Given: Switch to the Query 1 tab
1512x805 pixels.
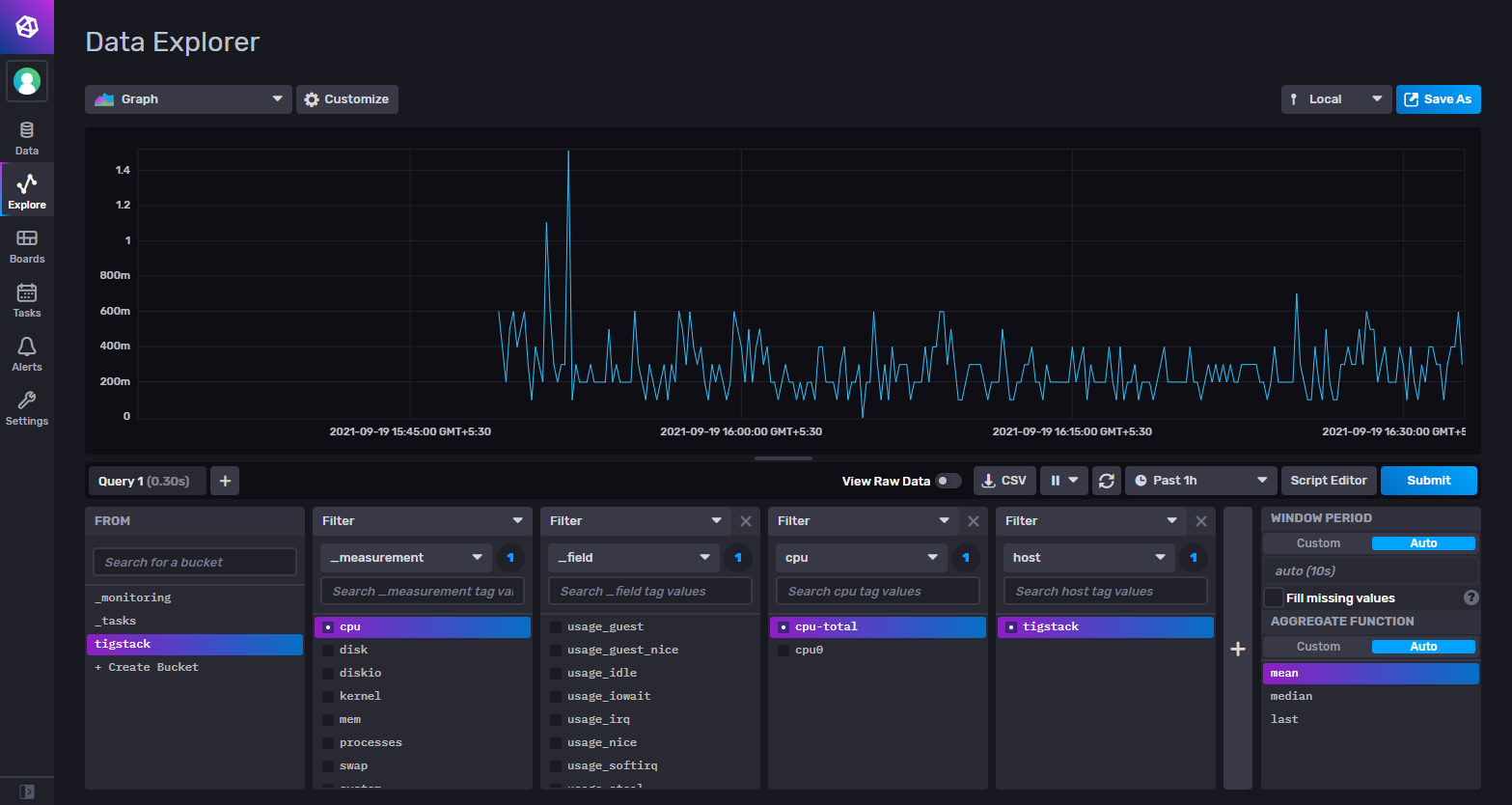Looking at the screenshot, I should [146, 480].
